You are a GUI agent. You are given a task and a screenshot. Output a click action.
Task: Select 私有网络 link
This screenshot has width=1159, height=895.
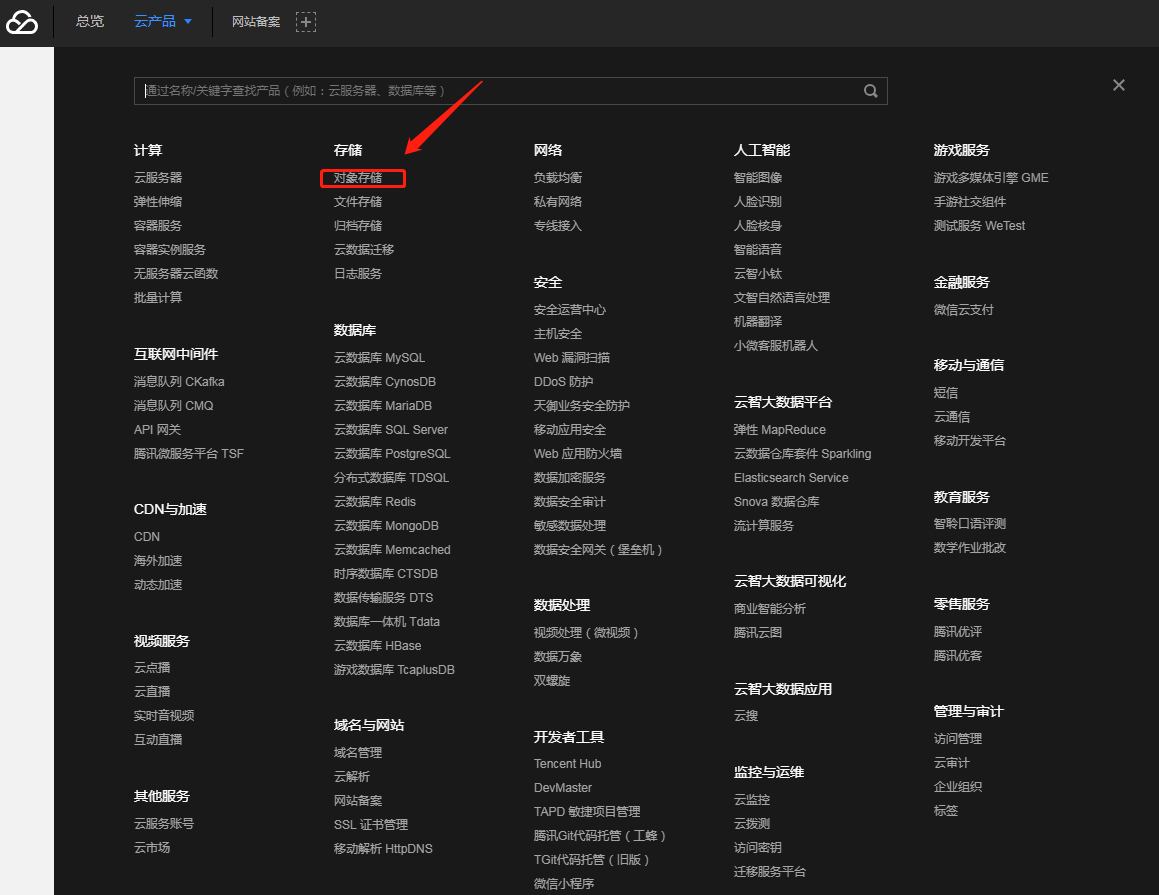[x=558, y=202]
